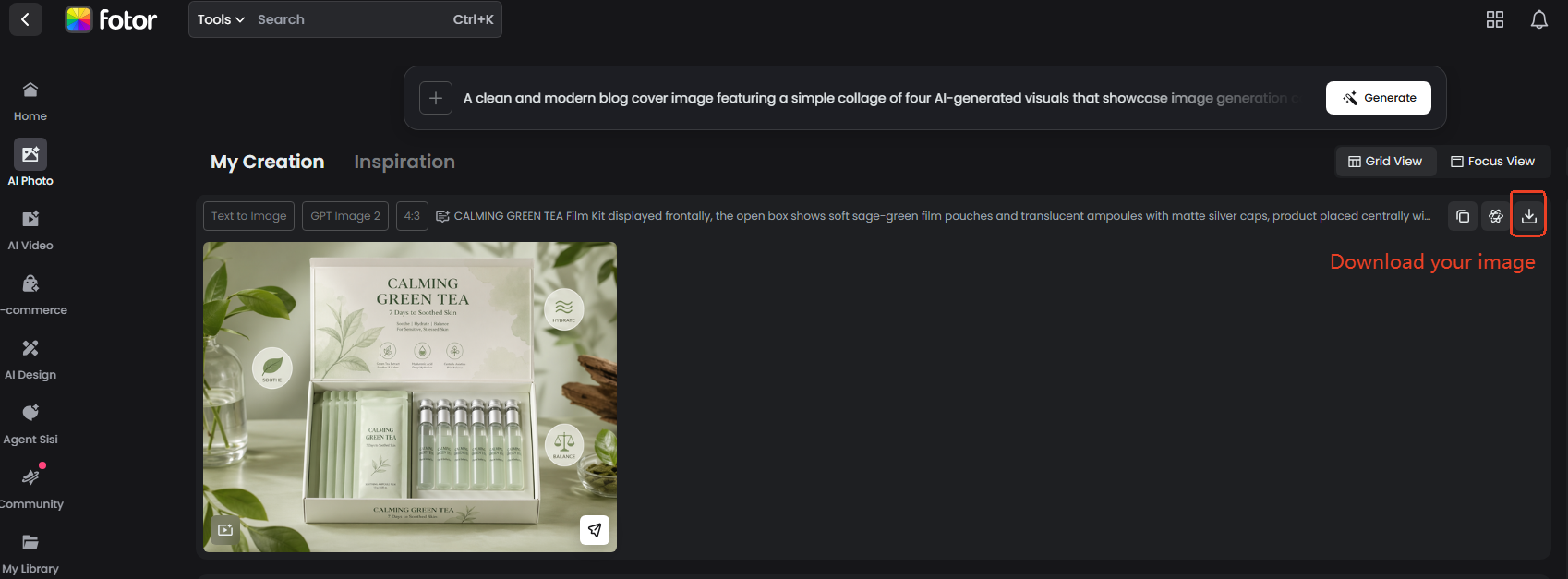This screenshot has width=1568, height=579.
Task: Click the Generate button
Action: point(1379,98)
